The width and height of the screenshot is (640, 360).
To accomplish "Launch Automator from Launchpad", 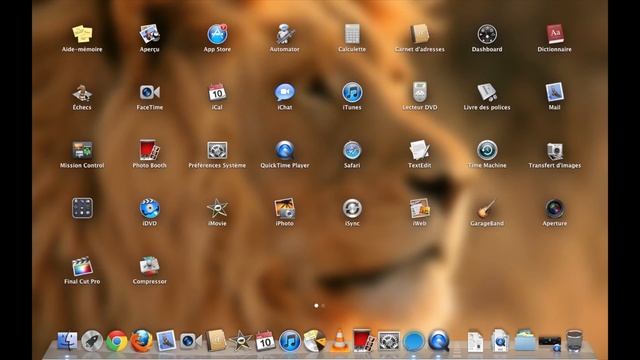I will 284,34.
